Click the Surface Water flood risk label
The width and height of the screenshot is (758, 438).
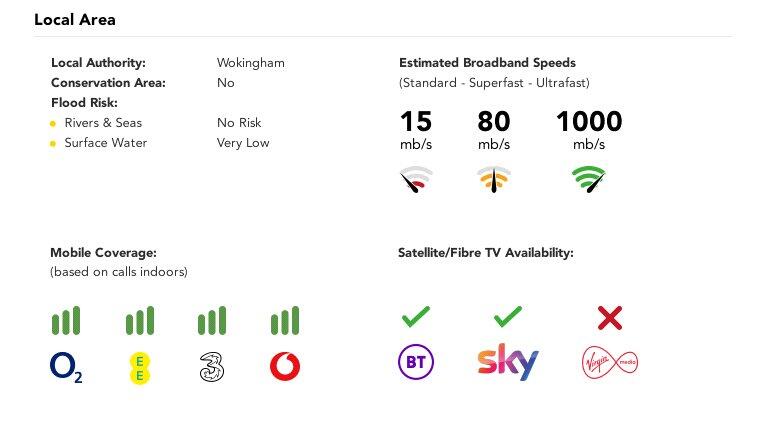click(105, 143)
